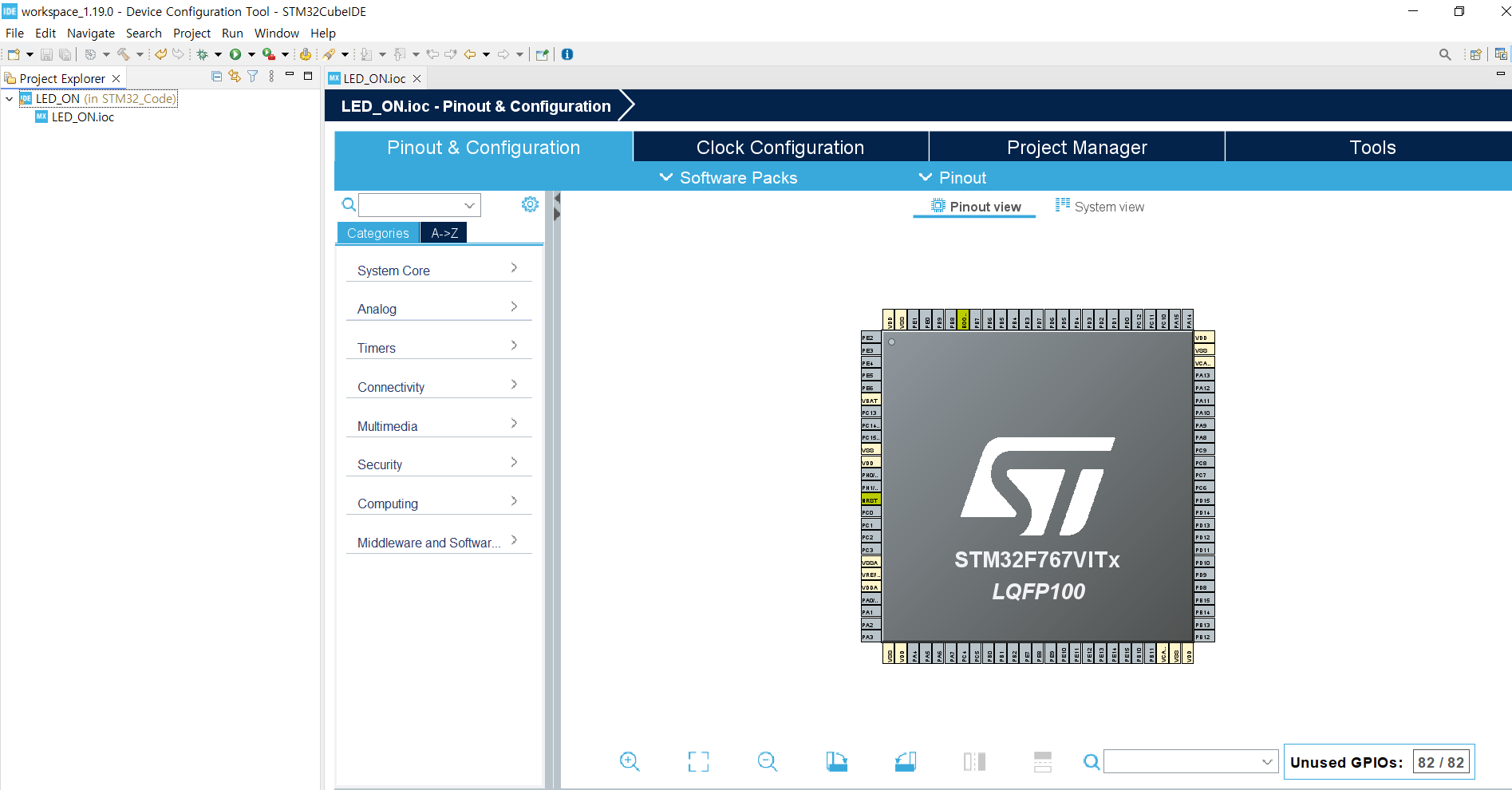Open the Run dropdown arrow
The height and width of the screenshot is (790, 1512).
pyautogui.click(x=251, y=54)
